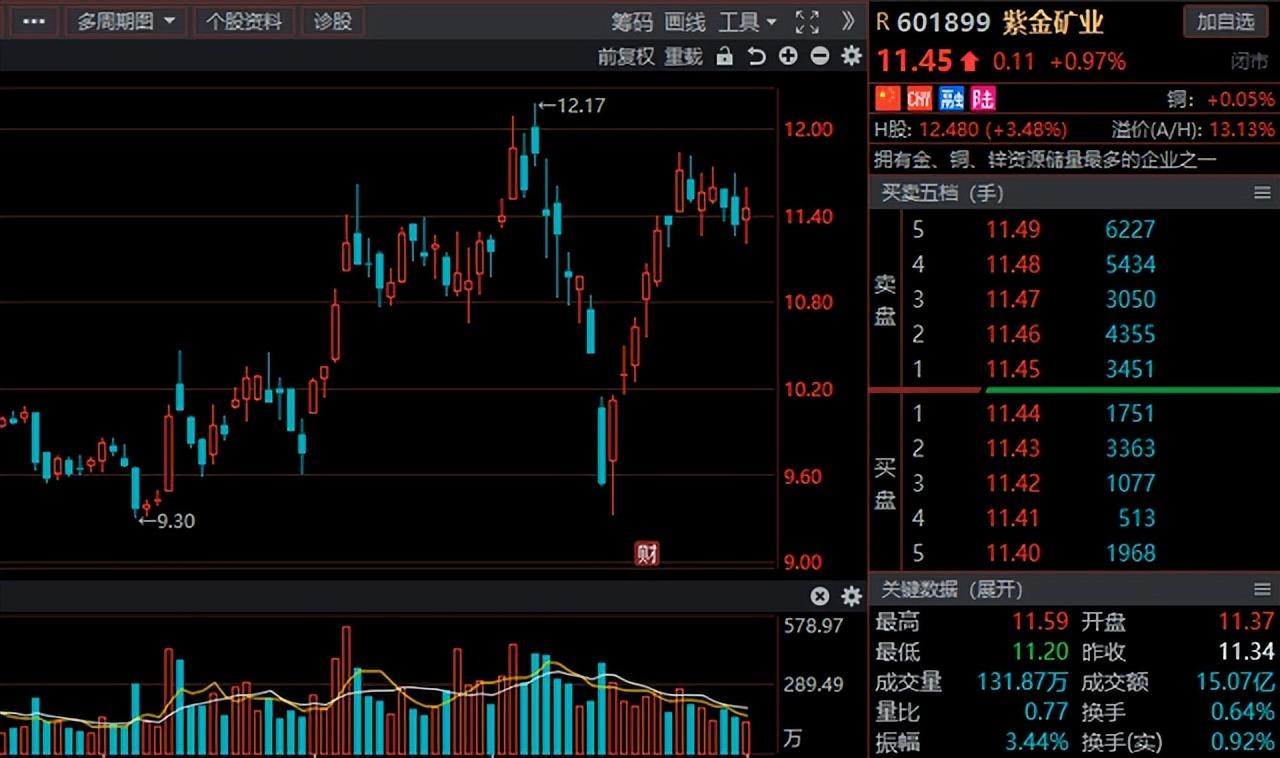Viewport: 1280px width, 758px height.
Task: Zoom in chart with plus icon
Action: point(788,56)
